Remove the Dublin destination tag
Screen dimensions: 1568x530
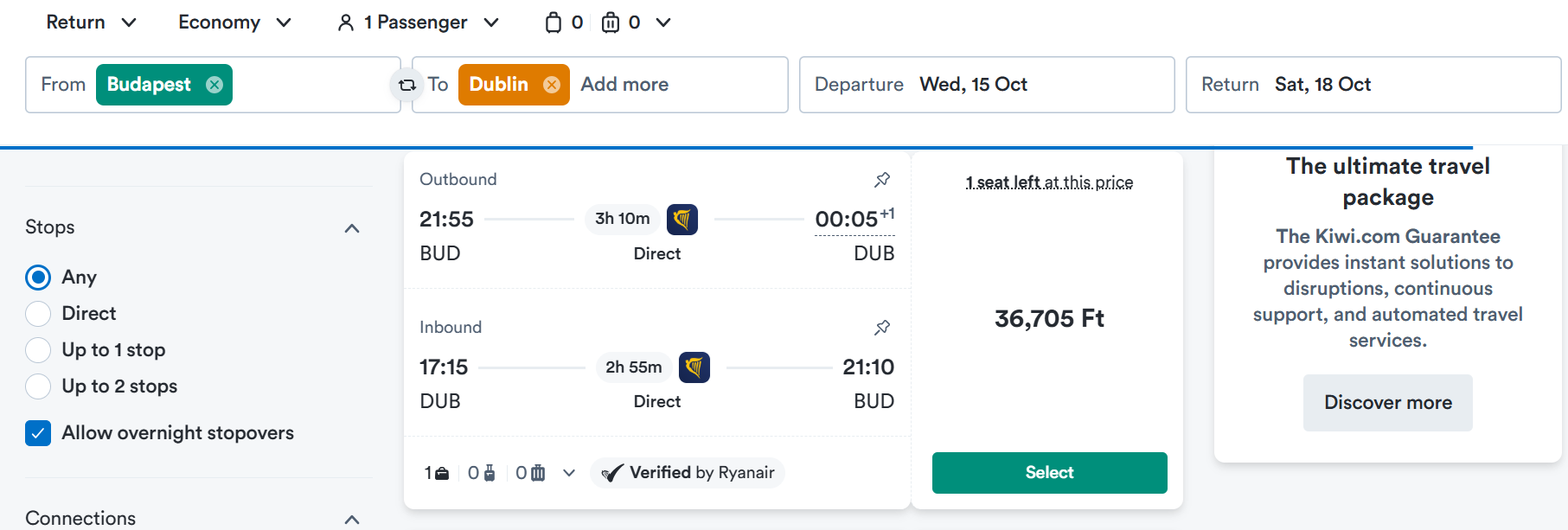(x=552, y=85)
